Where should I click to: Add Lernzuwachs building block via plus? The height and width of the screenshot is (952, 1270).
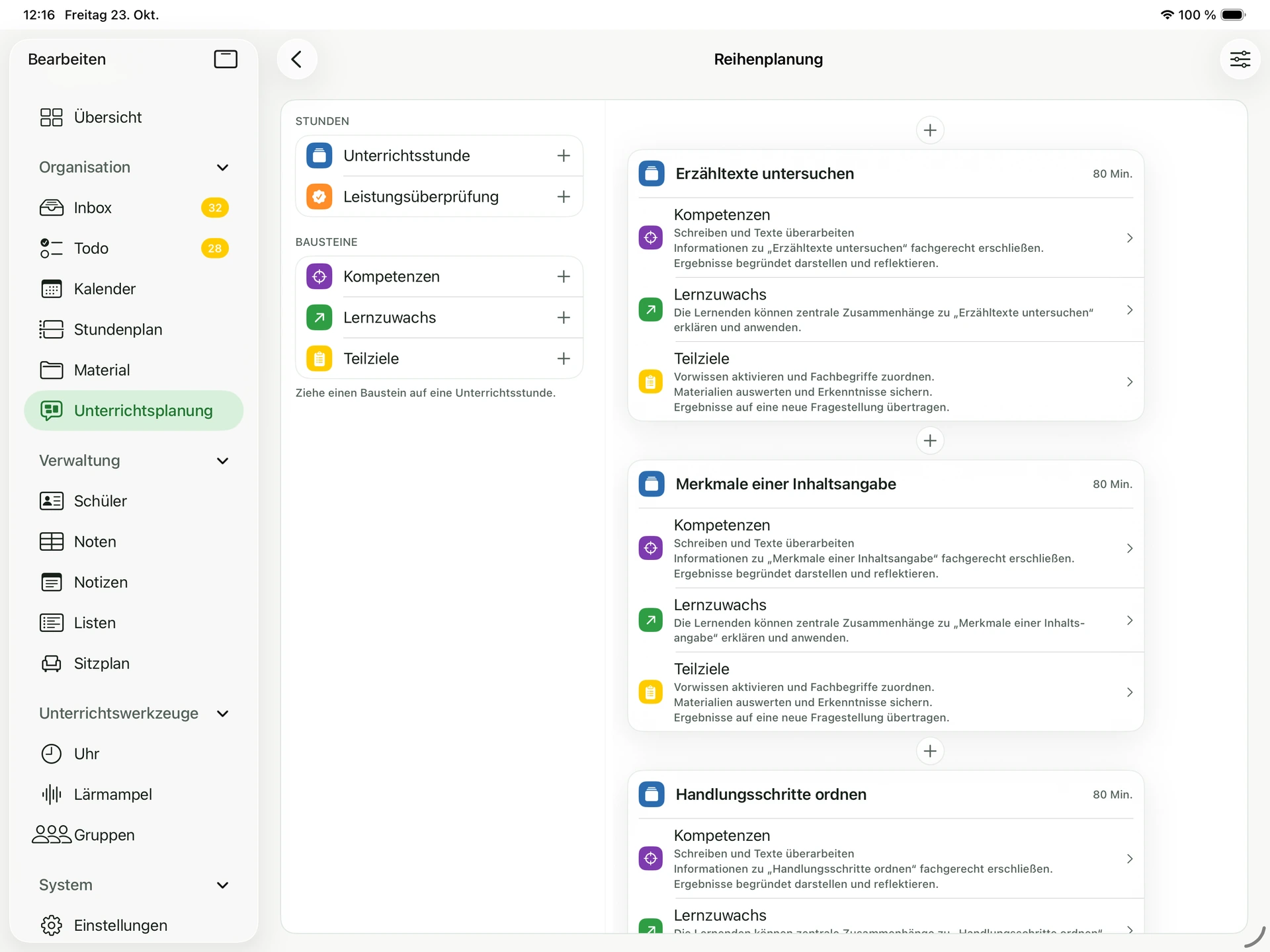pos(564,317)
